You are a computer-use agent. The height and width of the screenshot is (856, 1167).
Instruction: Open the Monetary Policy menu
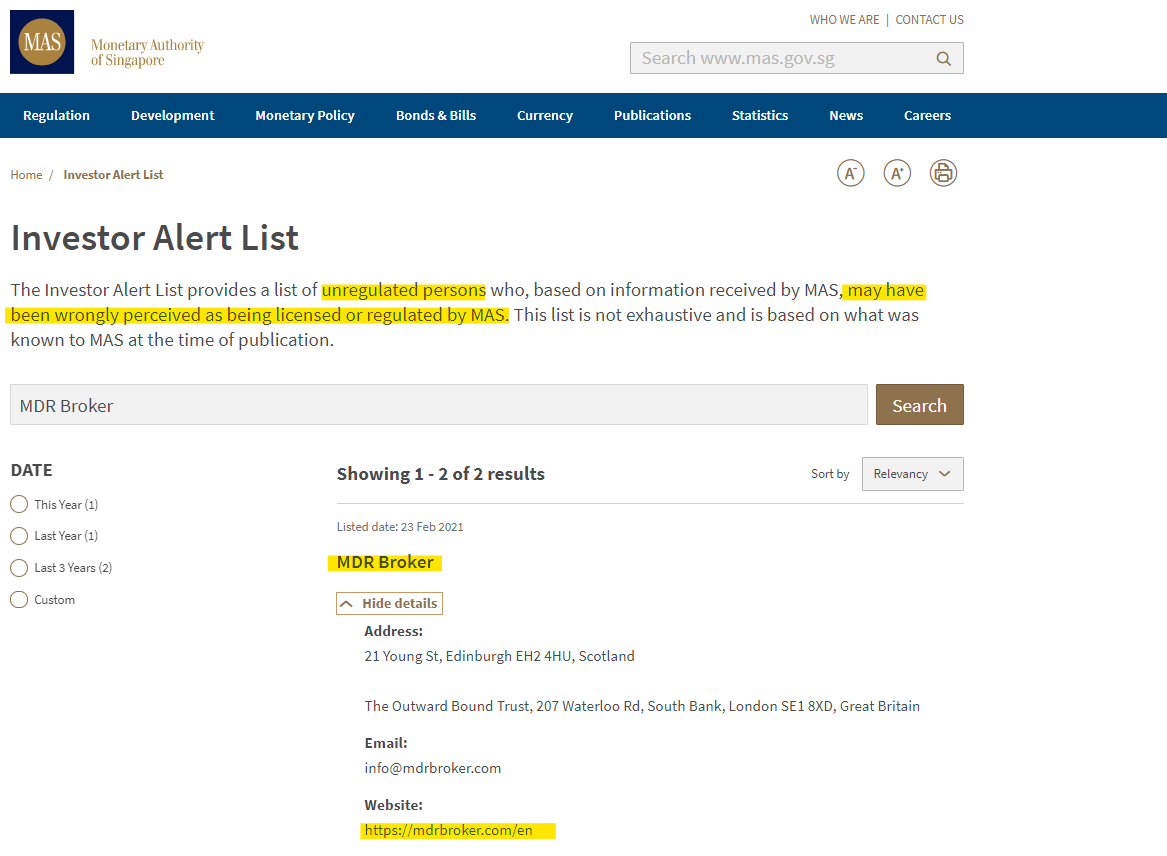tap(305, 115)
